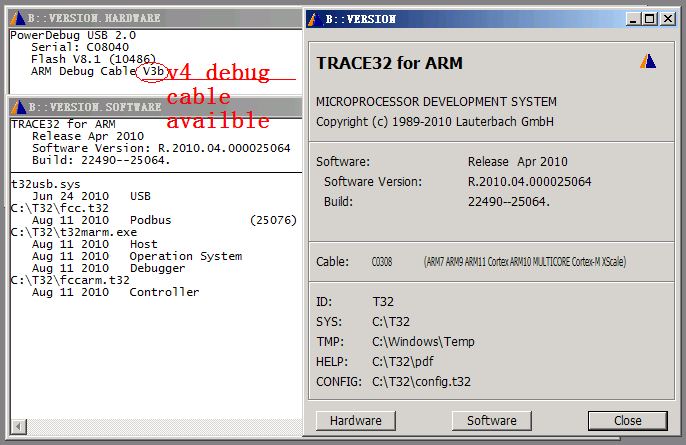Click ID value 'T32'
The height and width of the screenshot is (445, 686).
click(383, 302)
